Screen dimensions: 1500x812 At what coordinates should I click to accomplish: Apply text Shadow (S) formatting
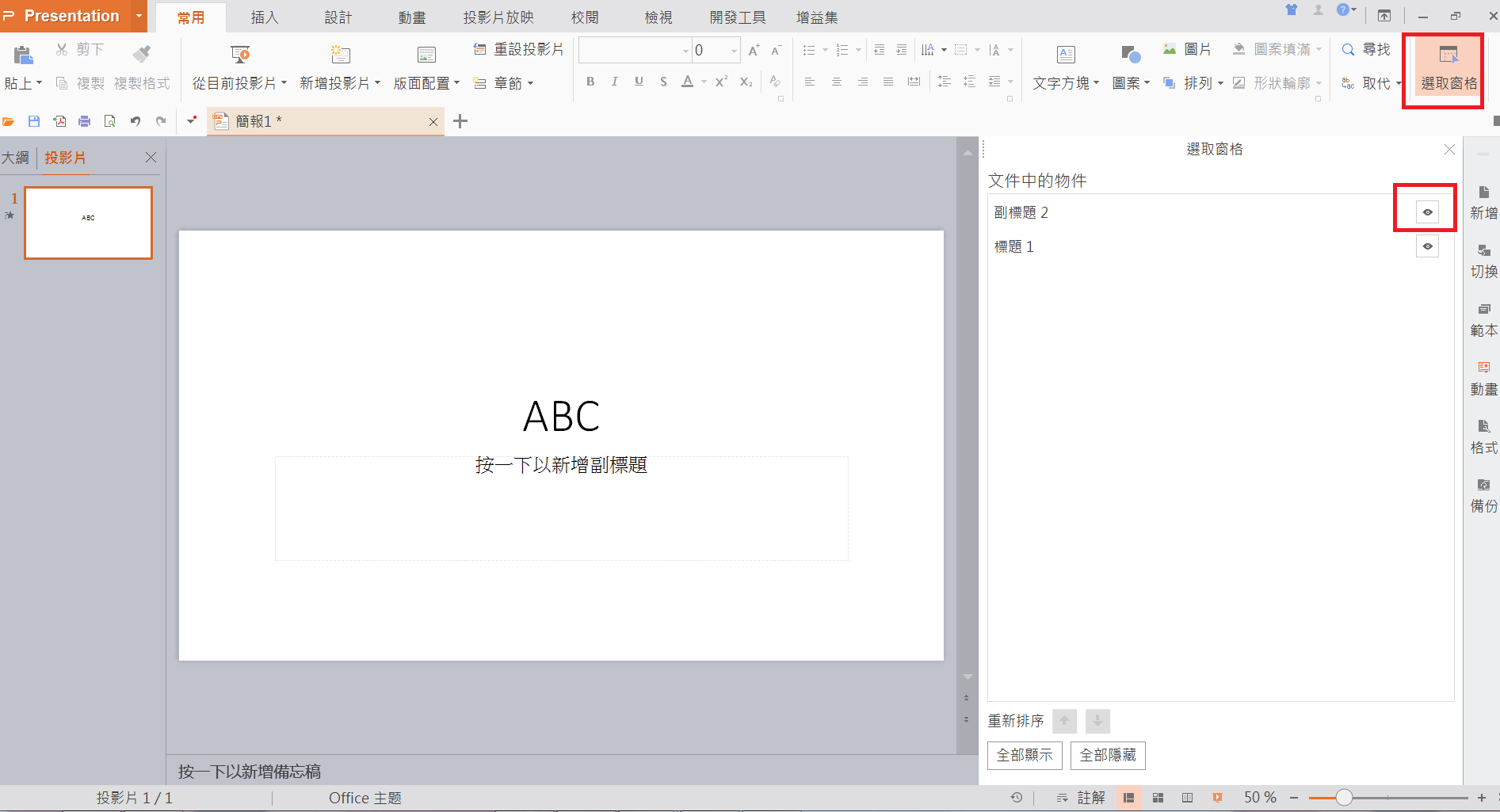click(x=663, y=82)
